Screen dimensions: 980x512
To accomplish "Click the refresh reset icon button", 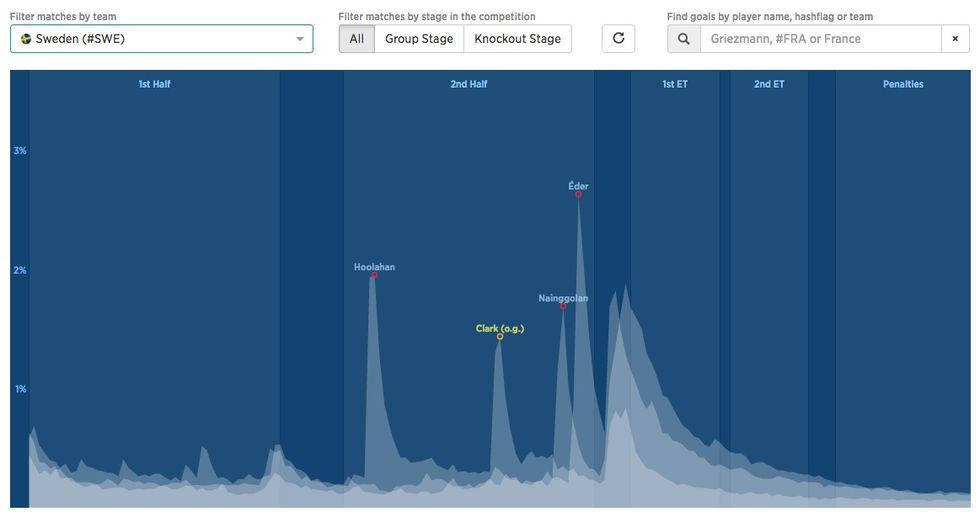I will (618, 39).
